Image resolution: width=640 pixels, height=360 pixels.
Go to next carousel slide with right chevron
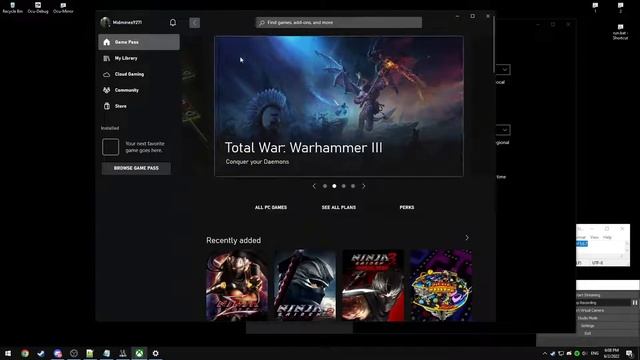[x=364, y=186]
